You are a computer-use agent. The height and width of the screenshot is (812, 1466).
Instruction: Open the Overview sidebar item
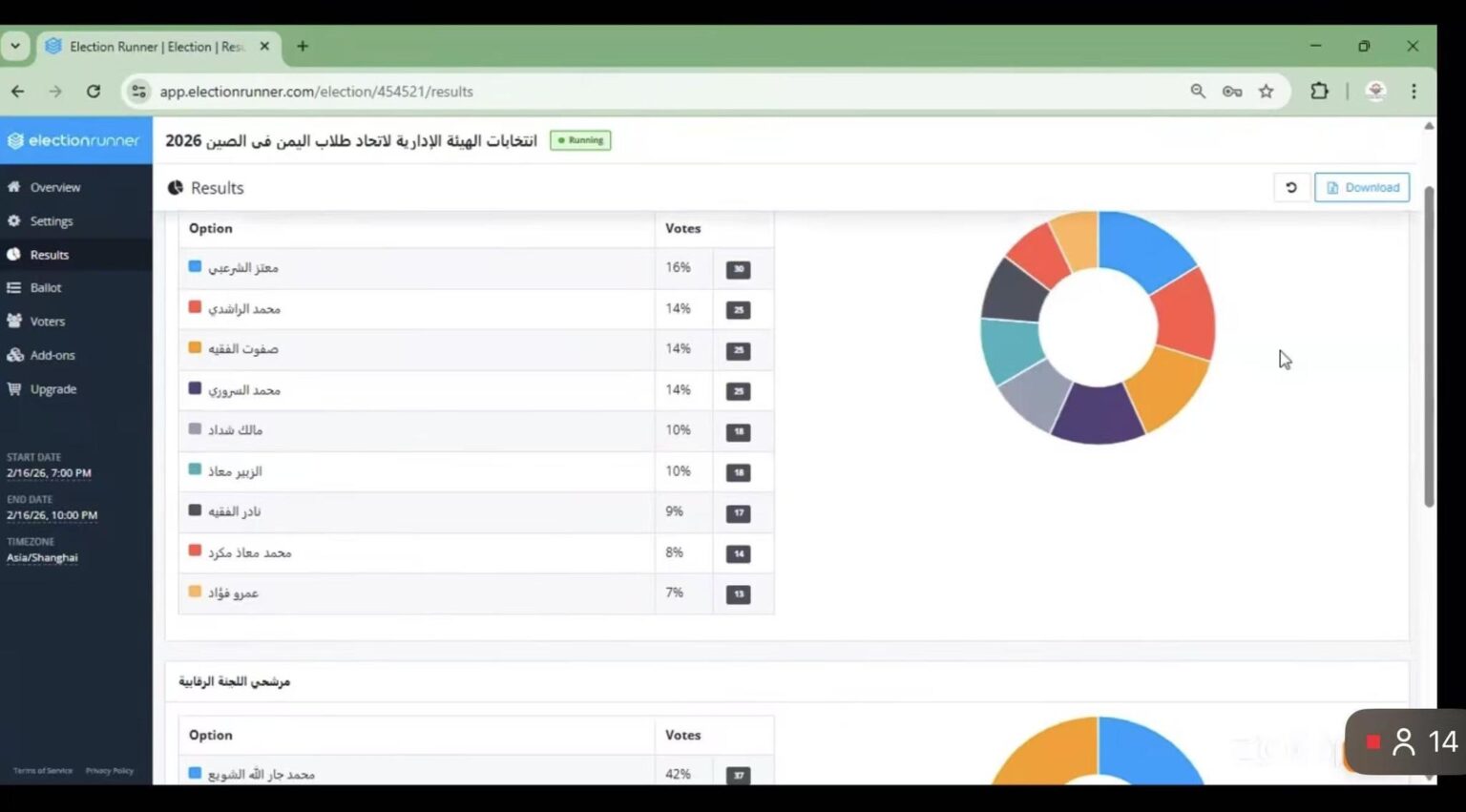click(x=54, y=188)
